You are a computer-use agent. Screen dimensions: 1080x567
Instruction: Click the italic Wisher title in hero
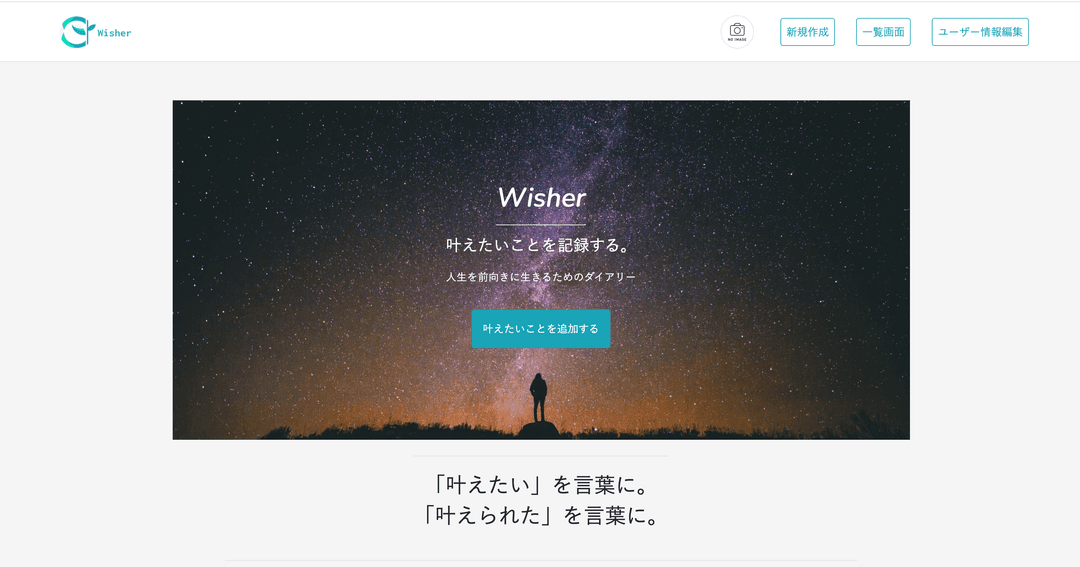[541, 198]
